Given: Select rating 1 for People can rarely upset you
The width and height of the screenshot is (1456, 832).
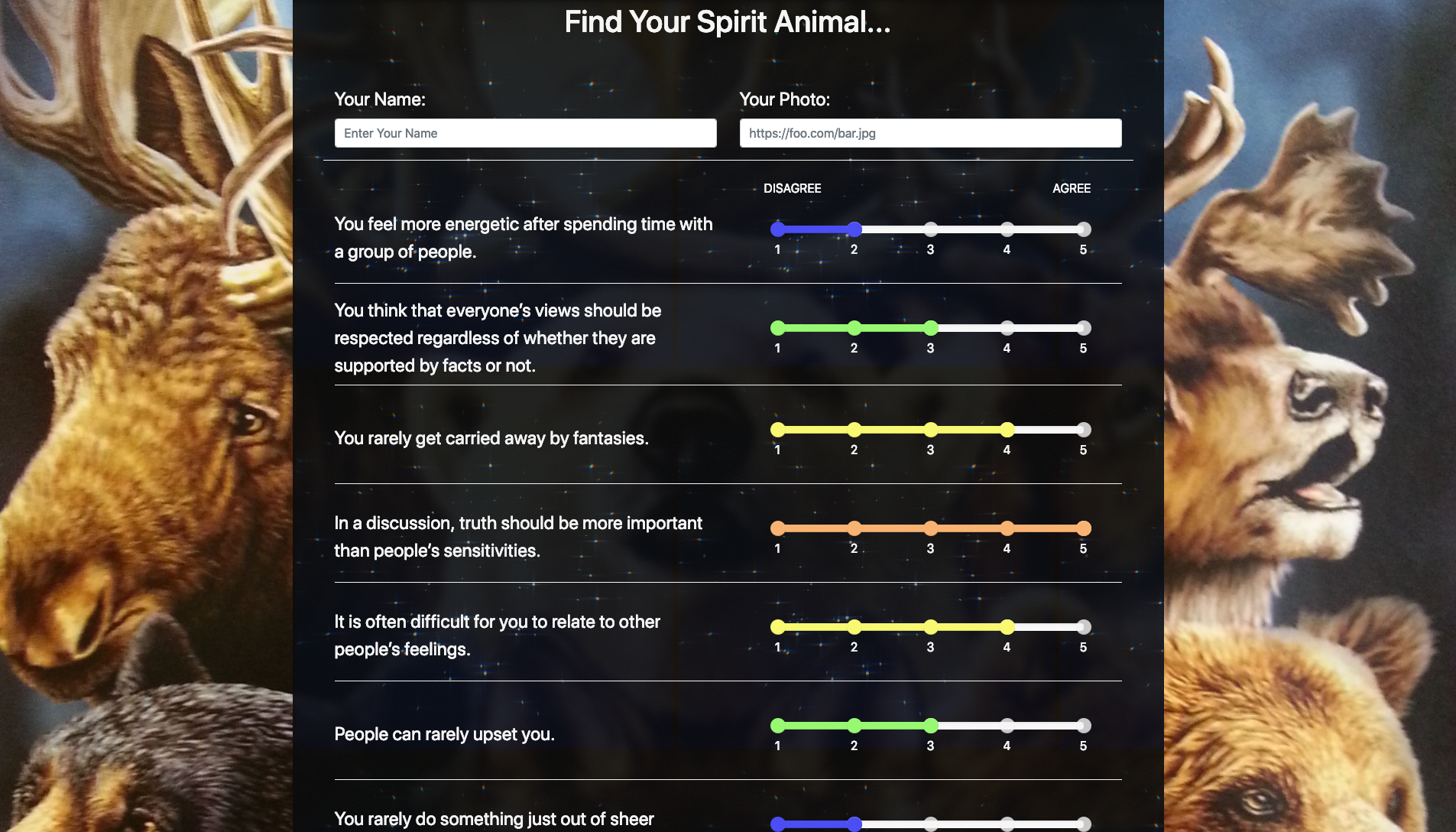Looking at the screenshot, I should [778, 726].
